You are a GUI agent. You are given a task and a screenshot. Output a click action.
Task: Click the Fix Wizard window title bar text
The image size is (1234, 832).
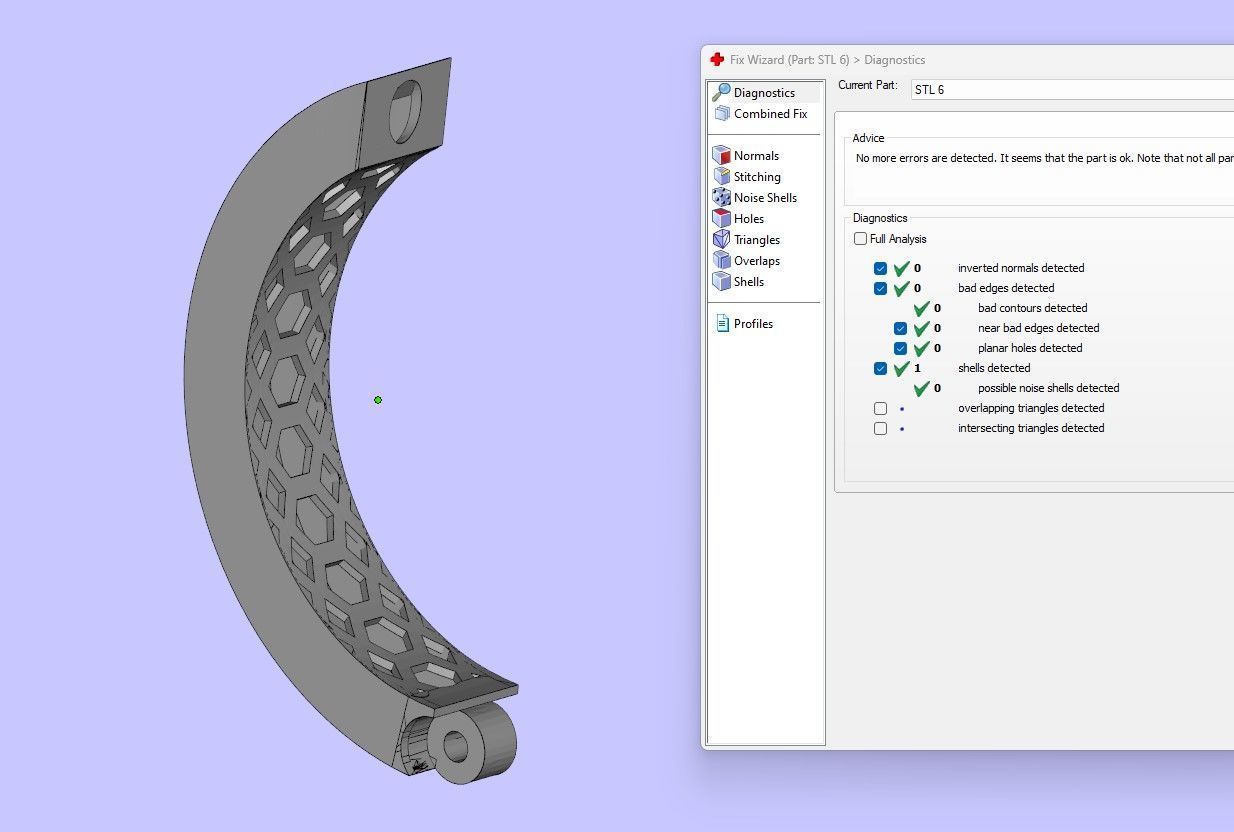(x=827, y=60)
